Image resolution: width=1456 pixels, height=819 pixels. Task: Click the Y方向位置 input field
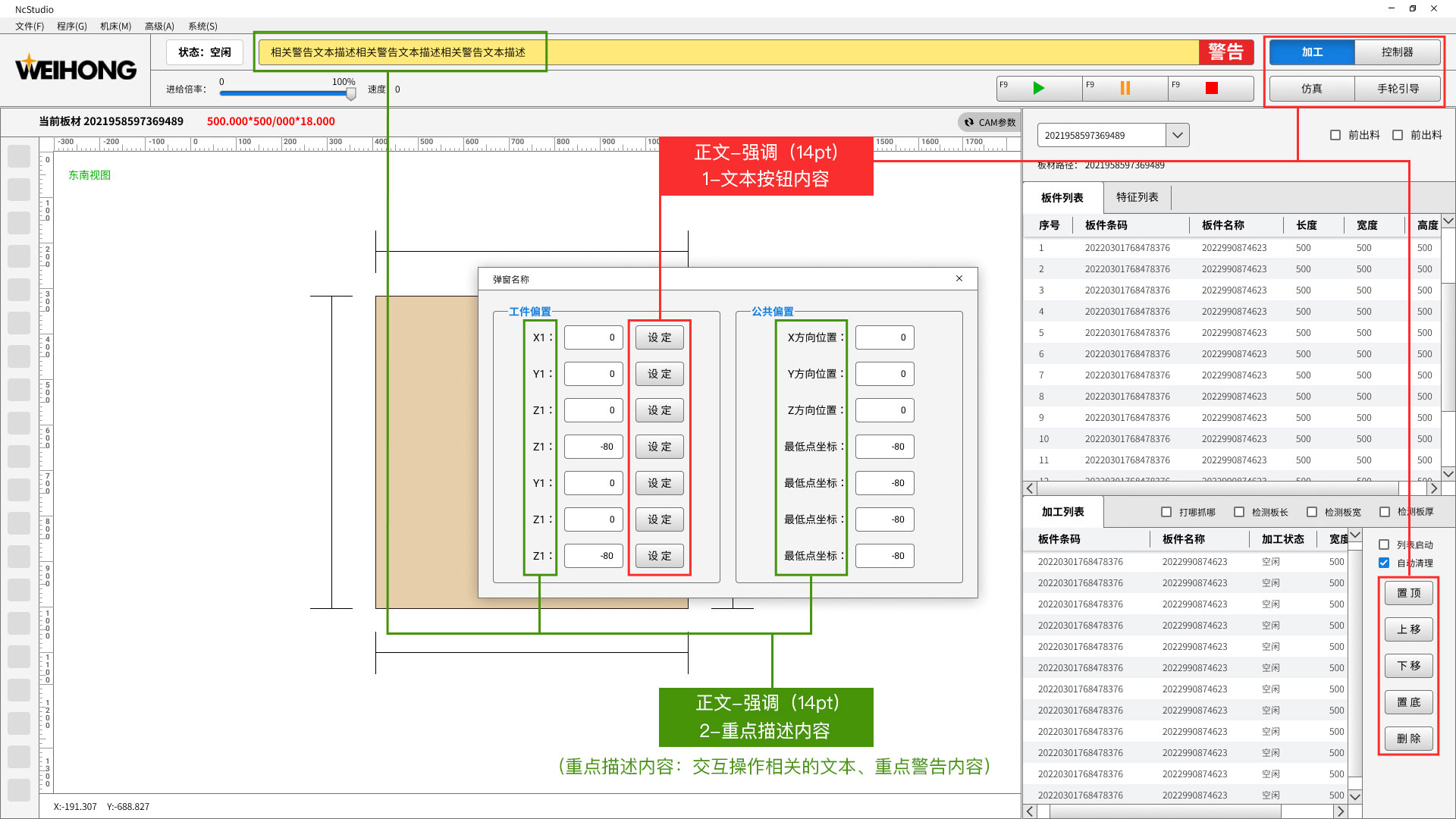point(884,374)
